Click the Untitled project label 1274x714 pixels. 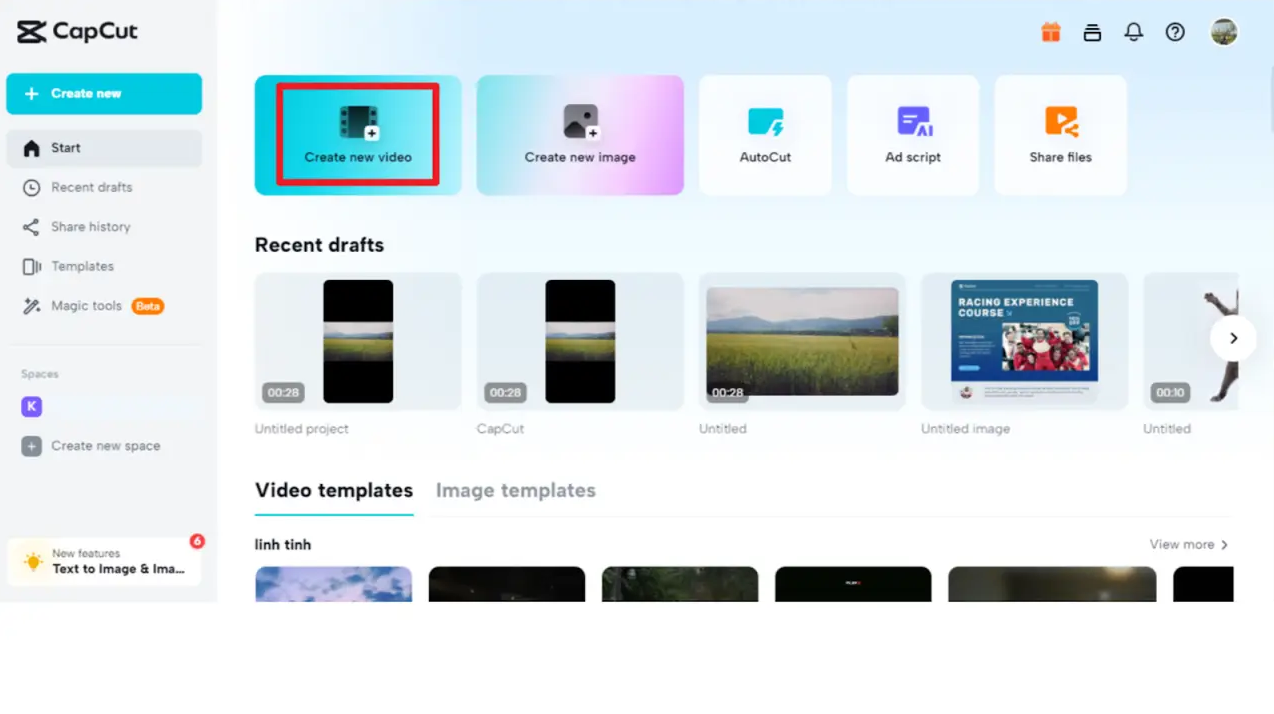[302, 429]
